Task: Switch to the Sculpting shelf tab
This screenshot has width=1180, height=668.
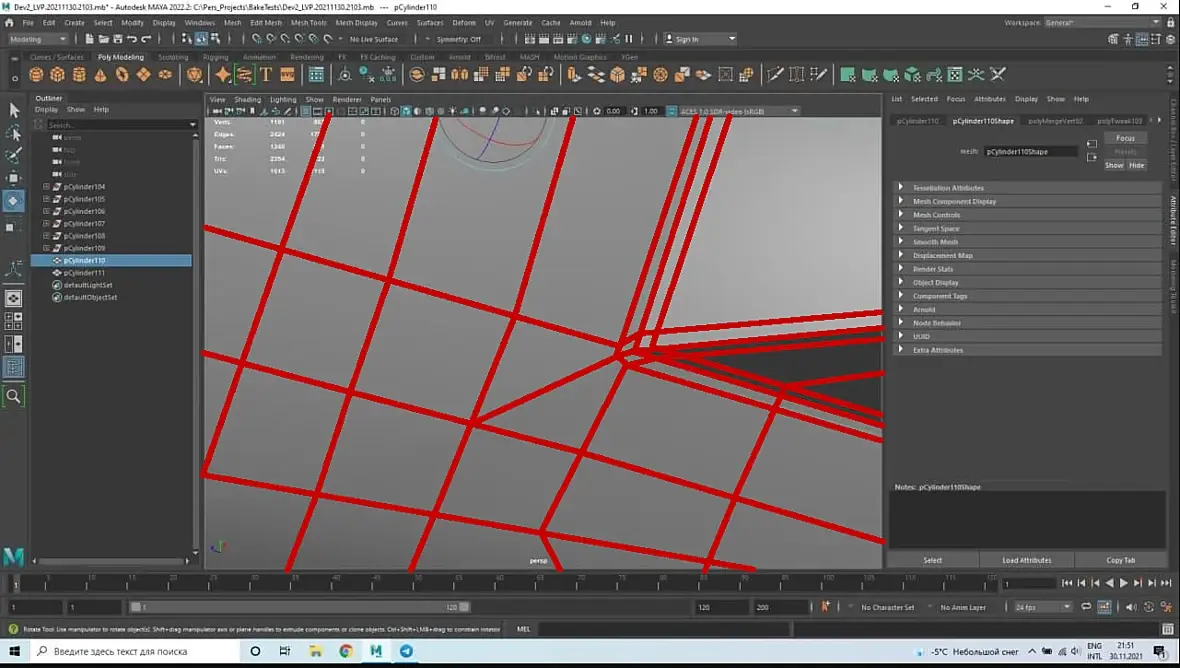Action: point(173,57)
